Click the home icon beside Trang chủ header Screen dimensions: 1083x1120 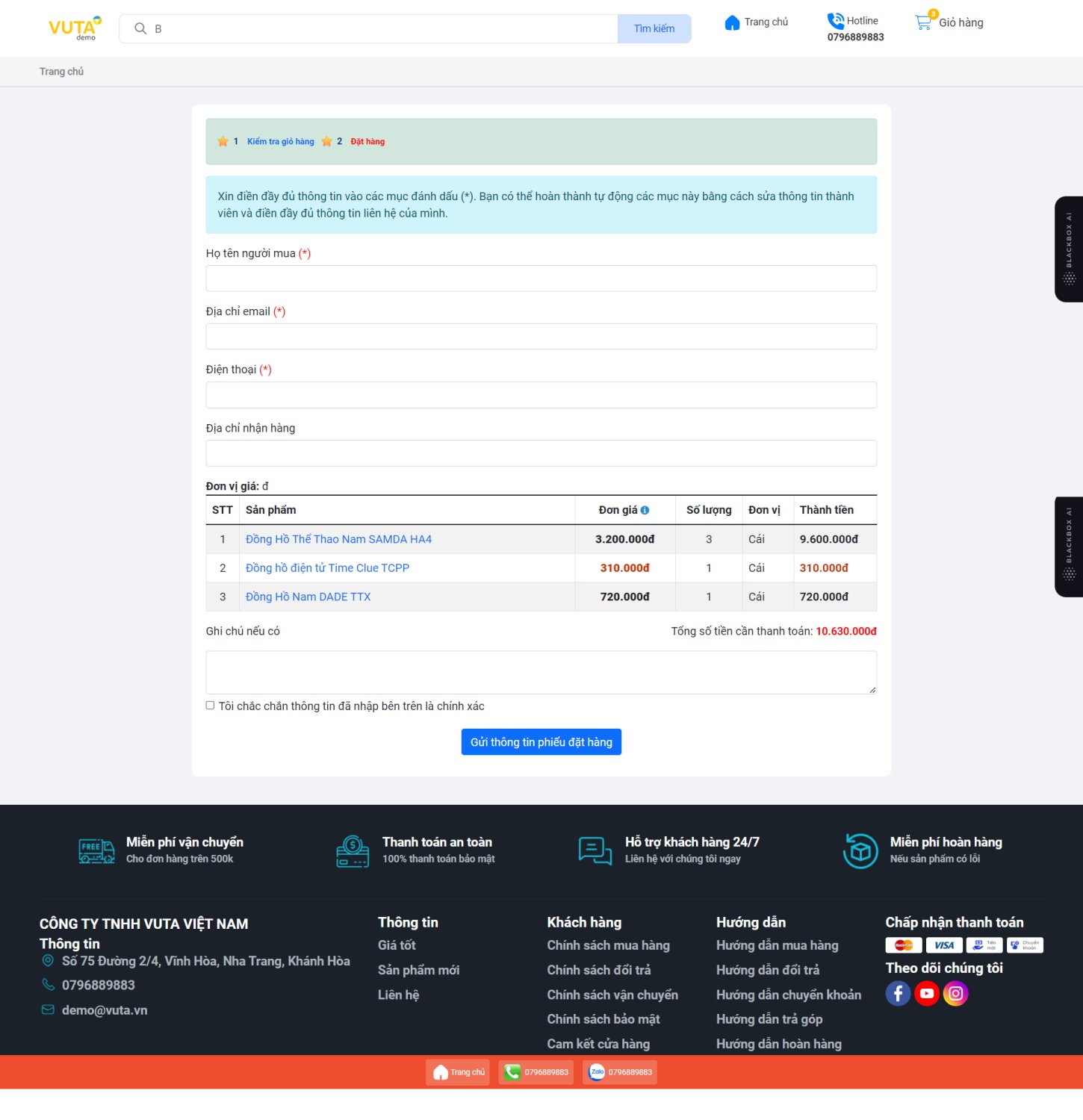[732, 22]
